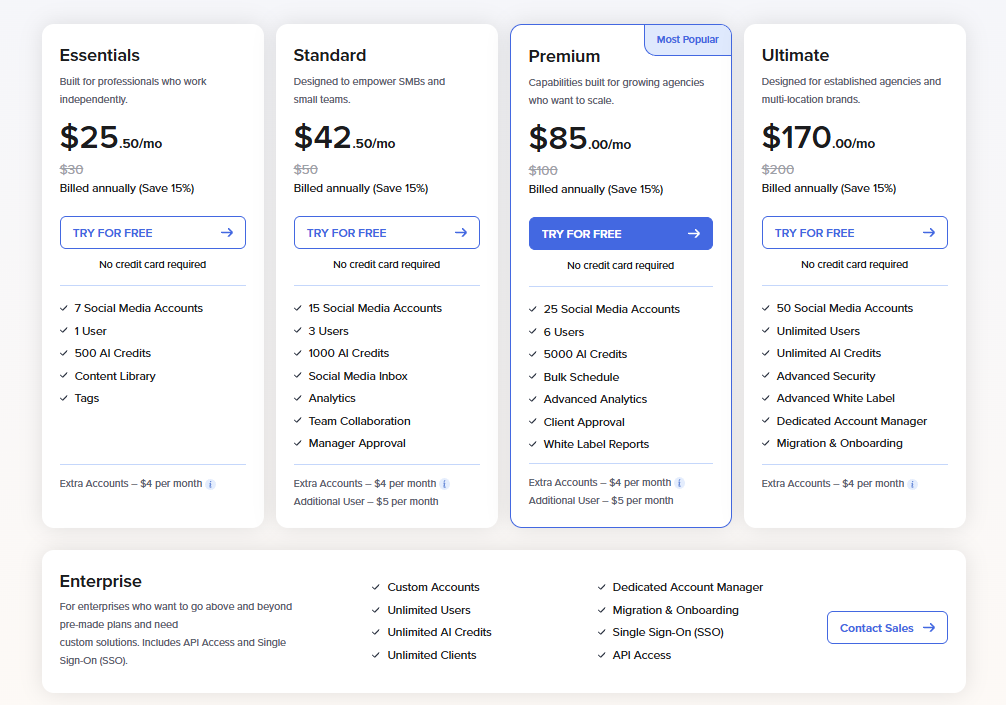Open Extra Accounts info icon in Standard card
Viewport: 1006px width, 705px height.
point(445,484)
